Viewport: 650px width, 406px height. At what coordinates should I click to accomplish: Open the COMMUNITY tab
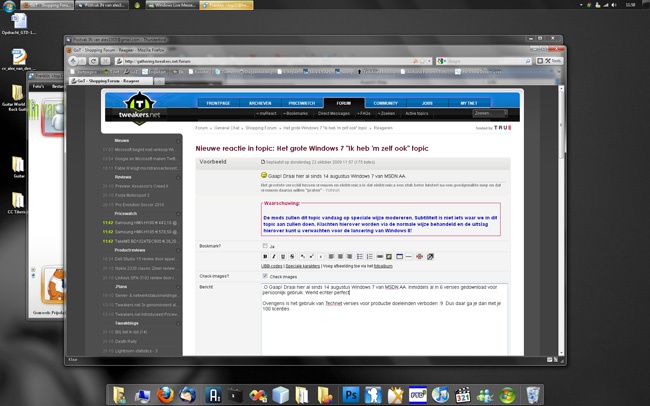[386, 103]
